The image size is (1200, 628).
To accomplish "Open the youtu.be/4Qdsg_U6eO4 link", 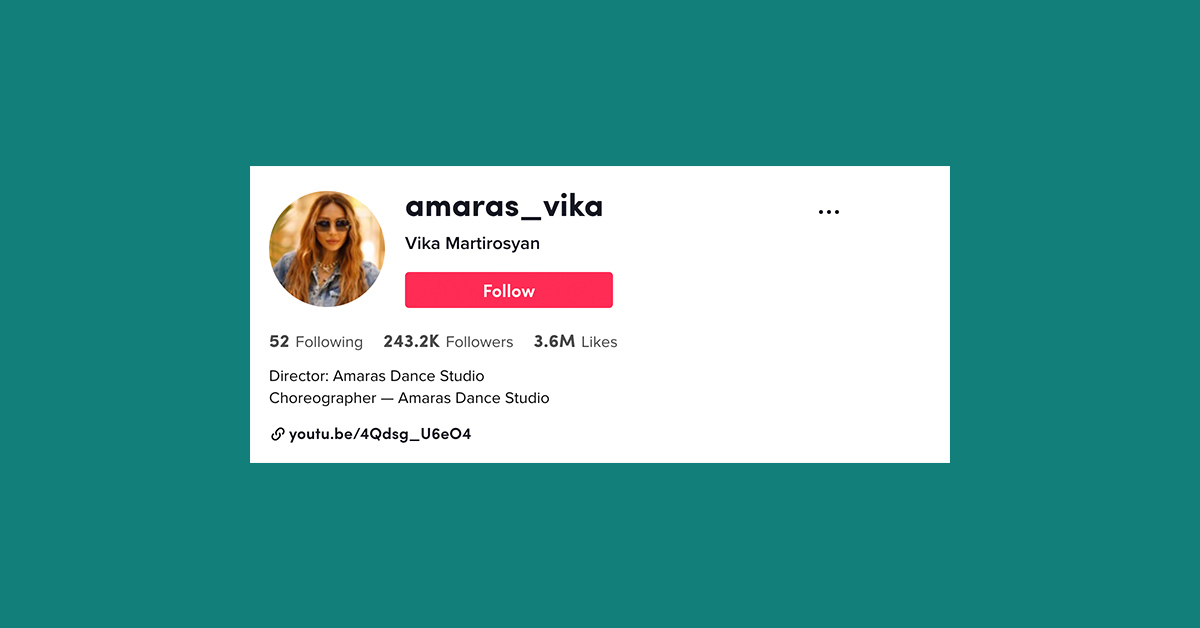I will (x=380, y=435).
